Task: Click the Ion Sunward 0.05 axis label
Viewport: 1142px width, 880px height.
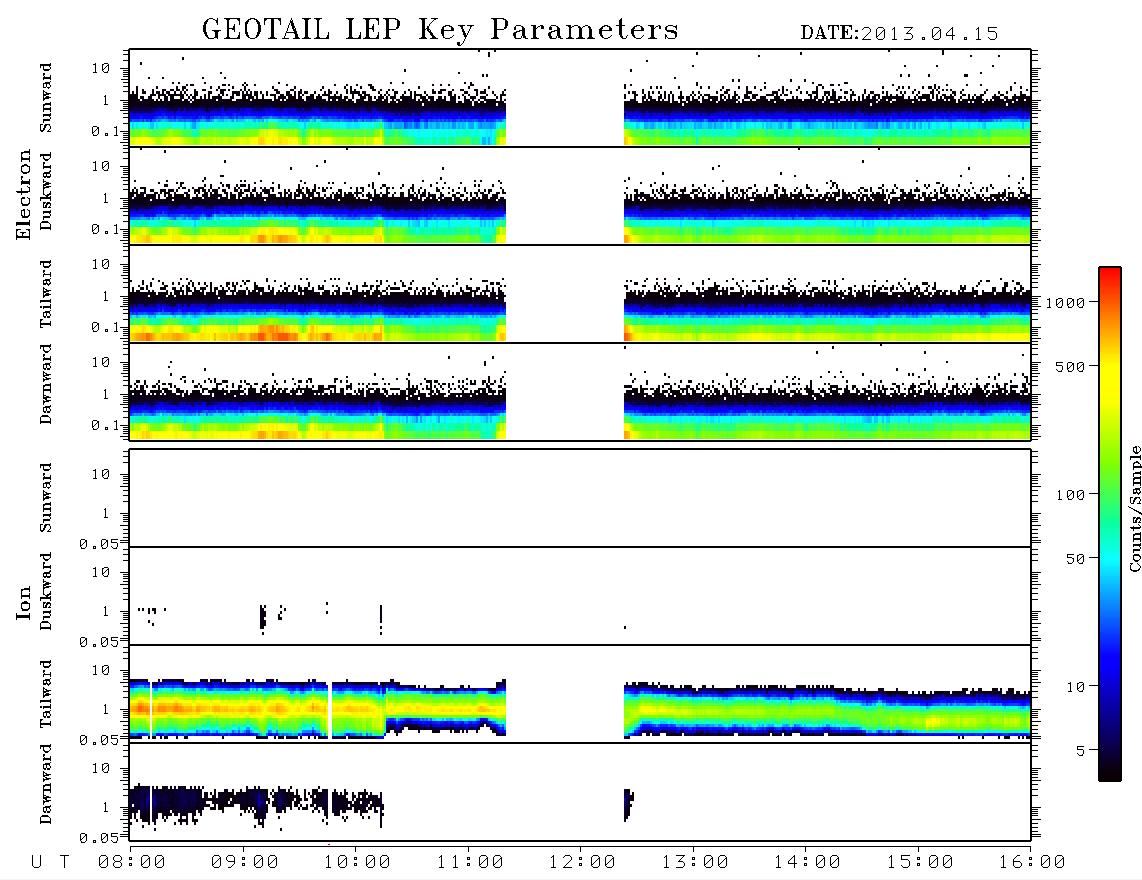Action: 99,544
